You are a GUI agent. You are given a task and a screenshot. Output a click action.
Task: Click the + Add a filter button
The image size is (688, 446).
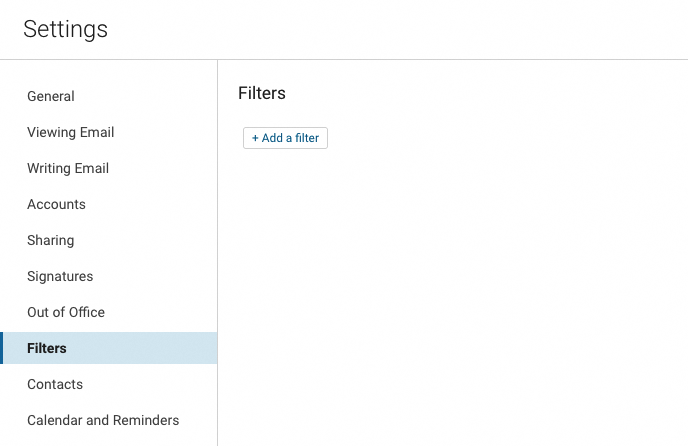tap(285, 138)
